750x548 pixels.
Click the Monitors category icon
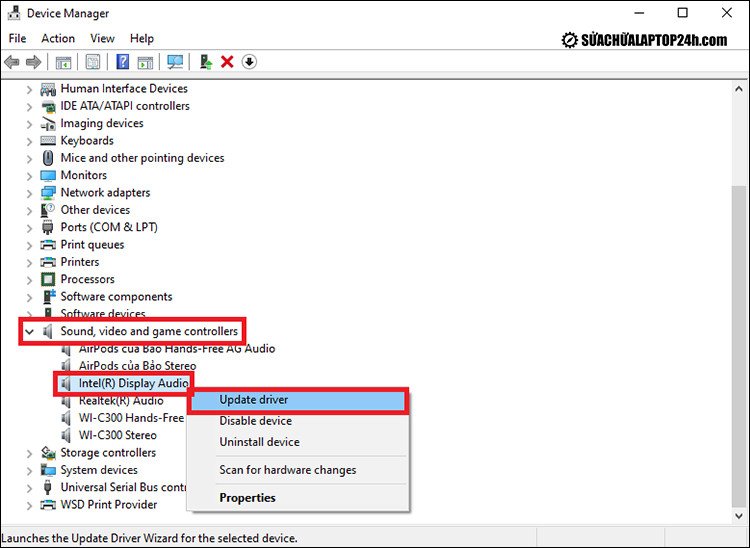tap(48, 175)
